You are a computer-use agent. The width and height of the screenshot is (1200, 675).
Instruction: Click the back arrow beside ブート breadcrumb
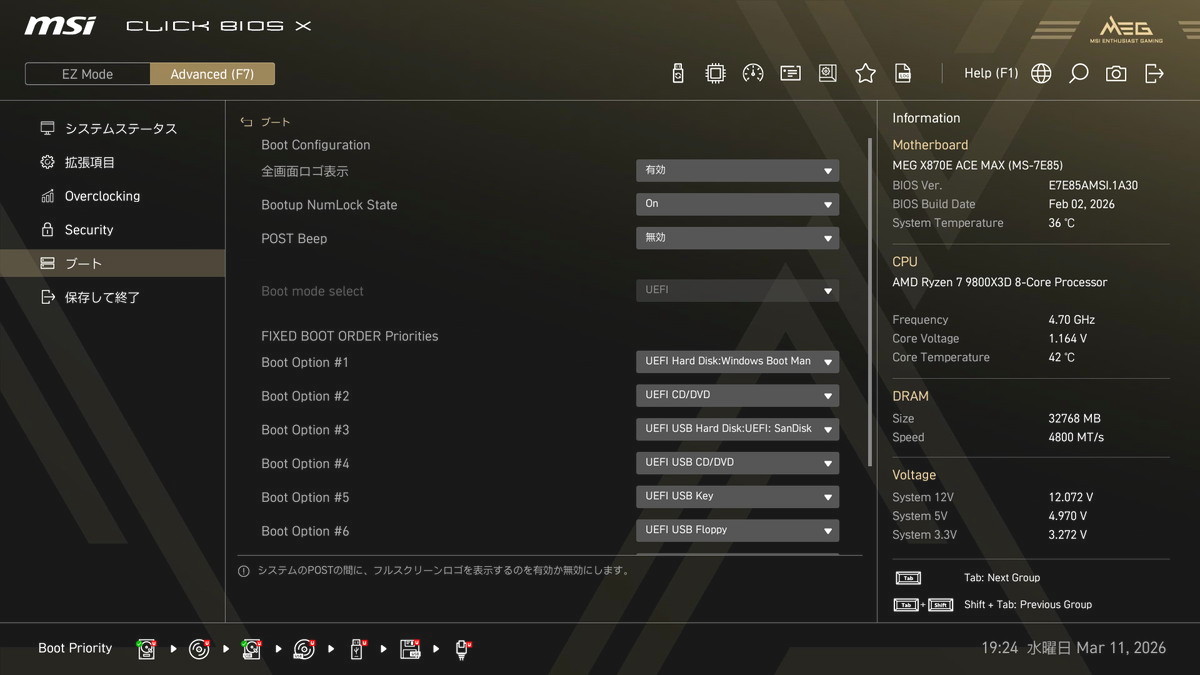pyautogui.click(x=246, y=122)
